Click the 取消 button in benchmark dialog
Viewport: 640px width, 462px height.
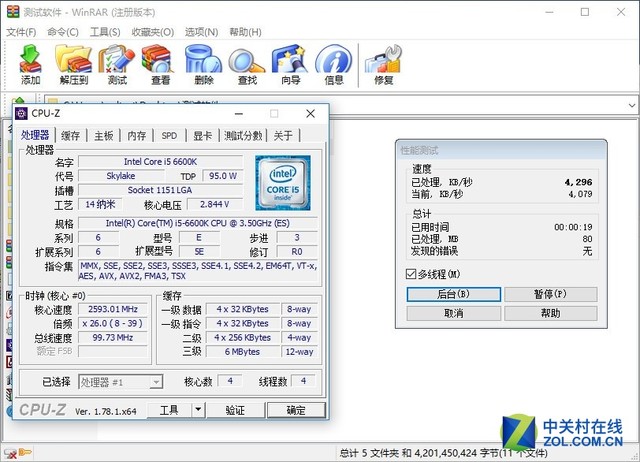(x=453, y=313)
